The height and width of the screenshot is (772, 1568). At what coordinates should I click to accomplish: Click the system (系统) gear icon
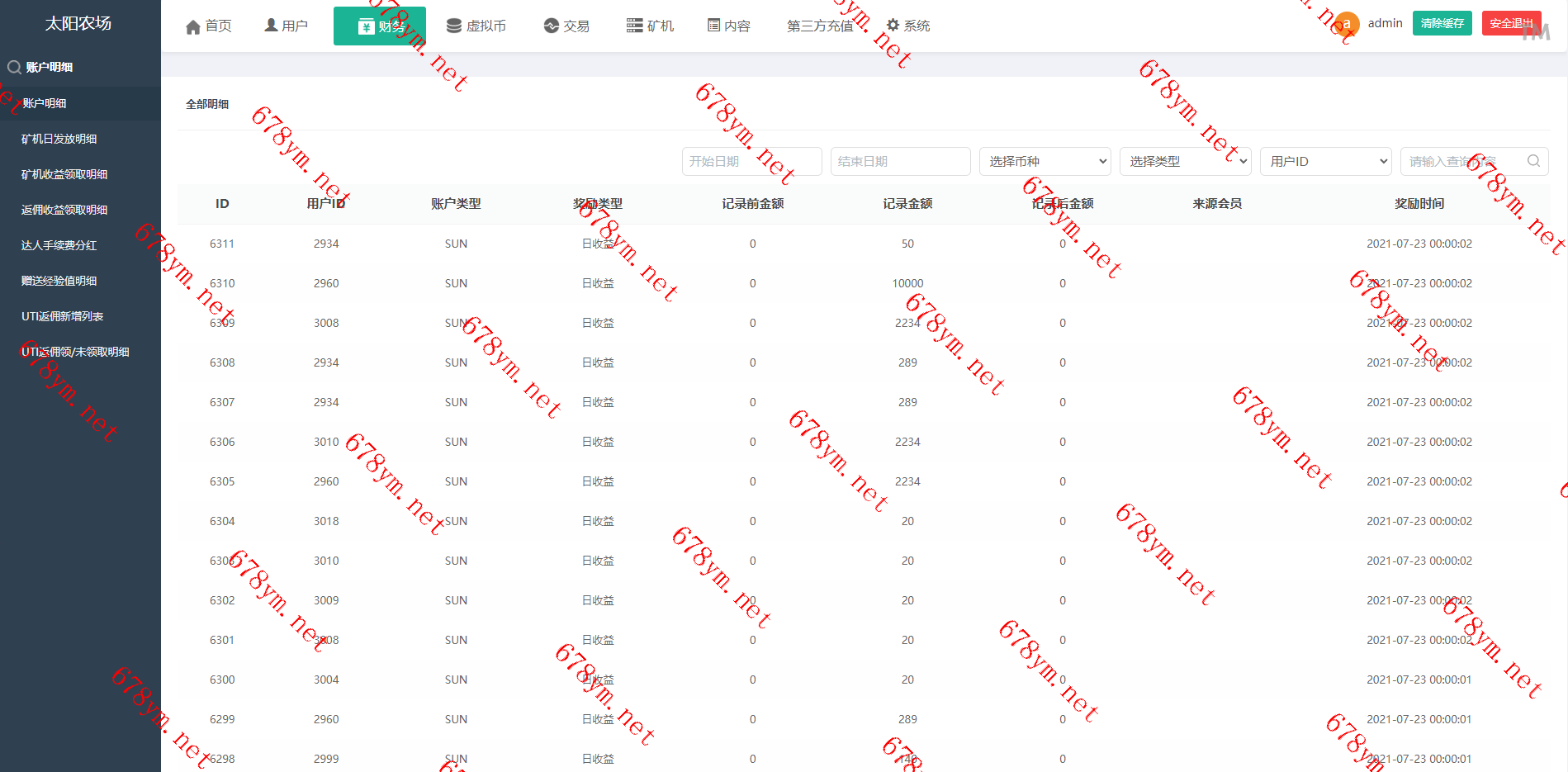tap(893, 26)
